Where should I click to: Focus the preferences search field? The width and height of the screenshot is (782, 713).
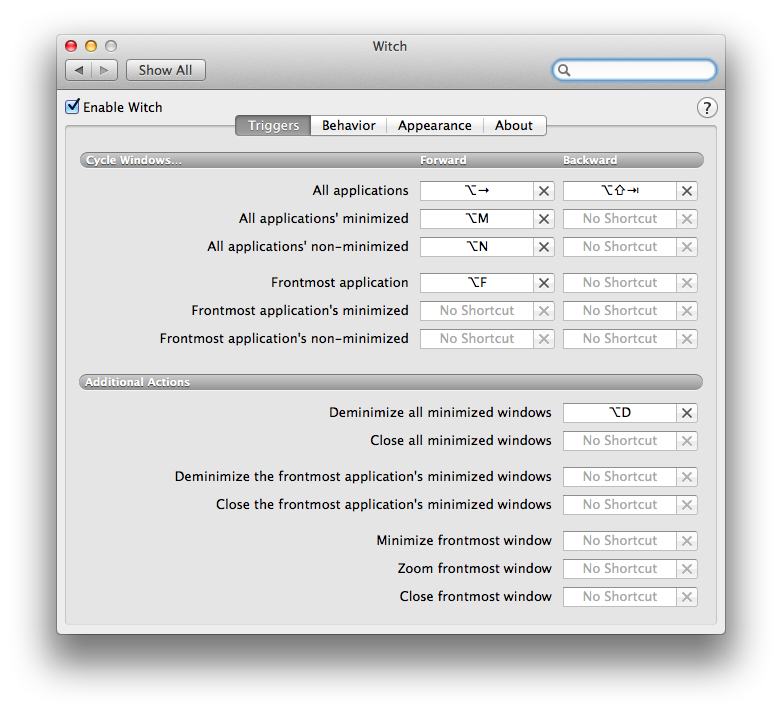[x=634, y=70]
